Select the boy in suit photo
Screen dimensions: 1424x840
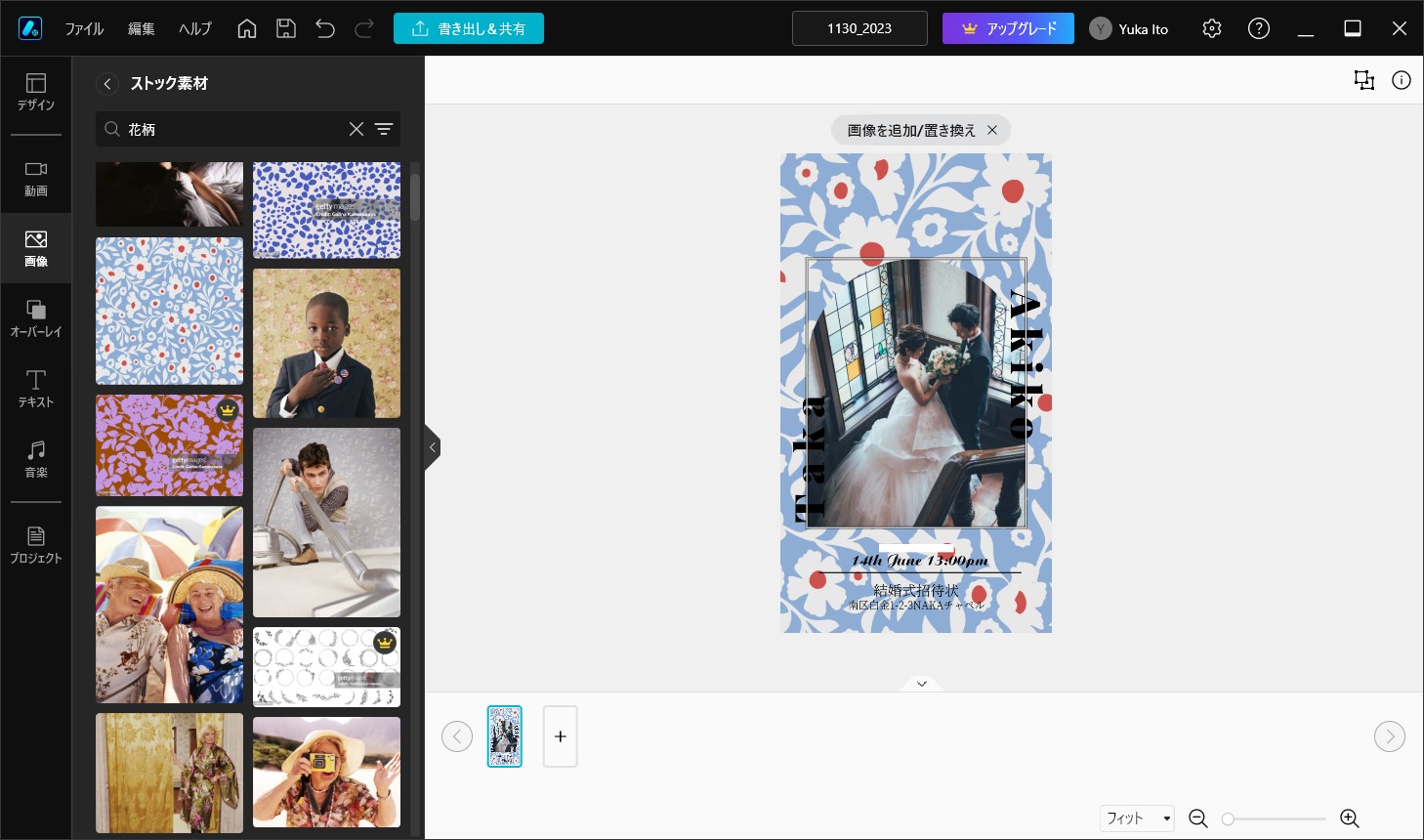327,343
